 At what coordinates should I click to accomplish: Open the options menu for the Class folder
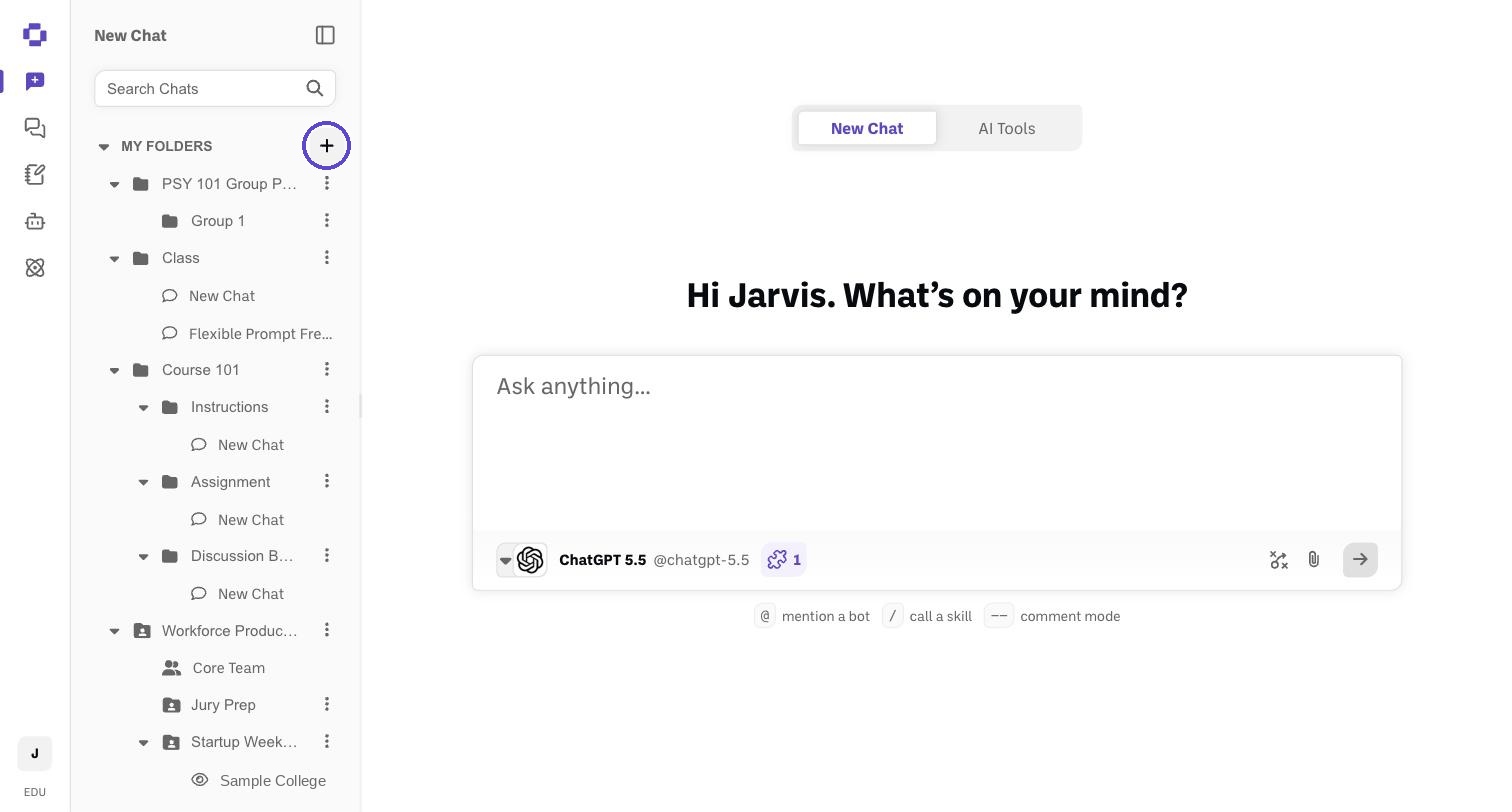click(326, 257)
